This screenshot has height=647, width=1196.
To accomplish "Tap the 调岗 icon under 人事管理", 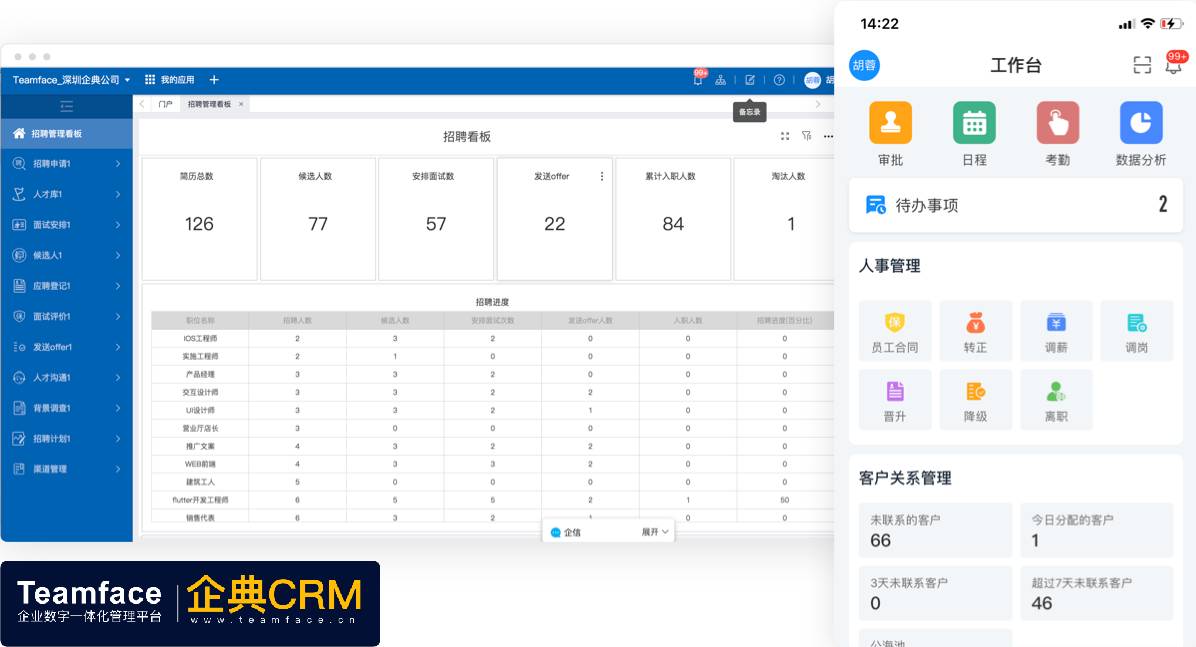I will (1137, 323).
